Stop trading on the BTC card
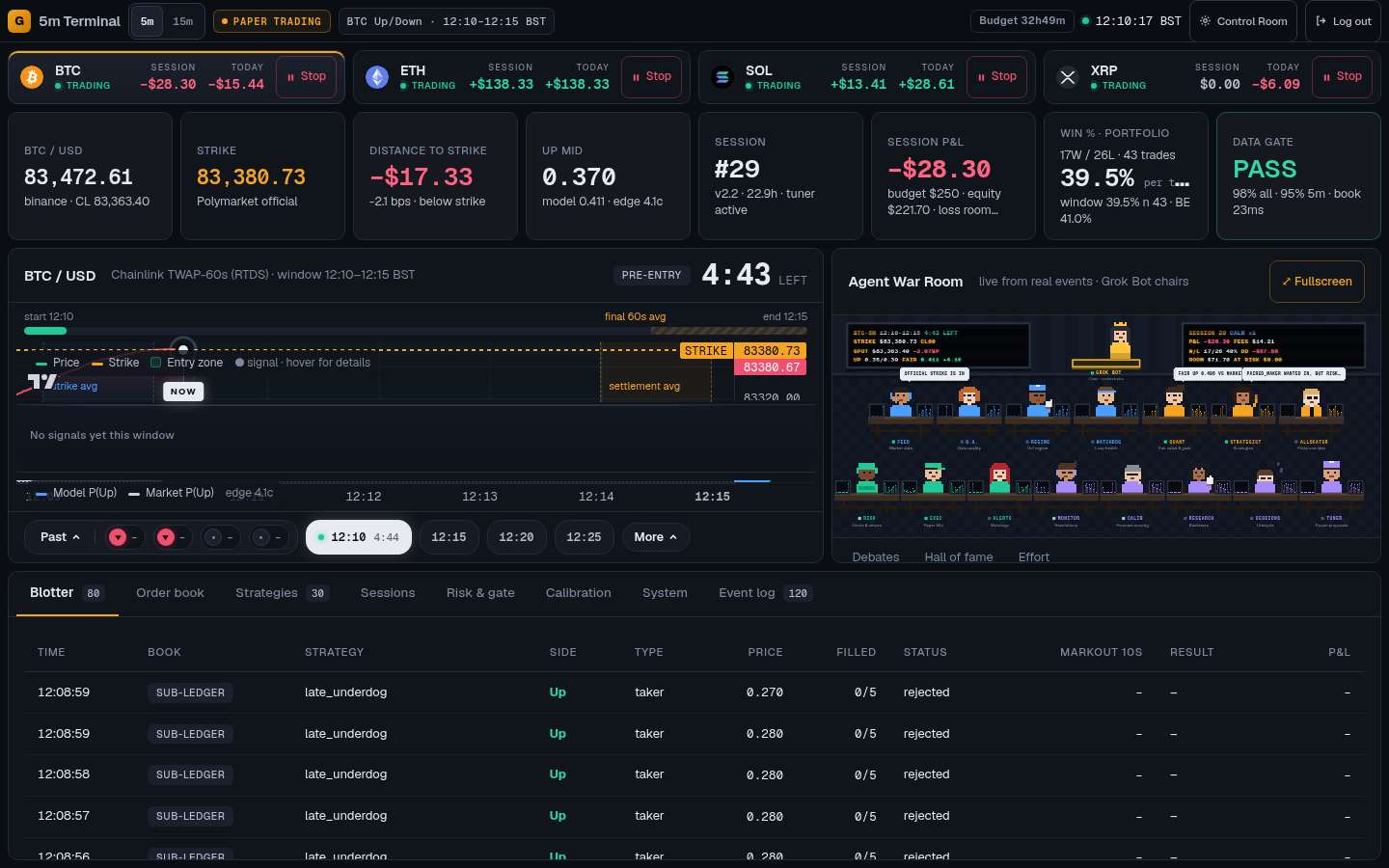The height and width of the screenshot is (868, 1389). (306, 77)
